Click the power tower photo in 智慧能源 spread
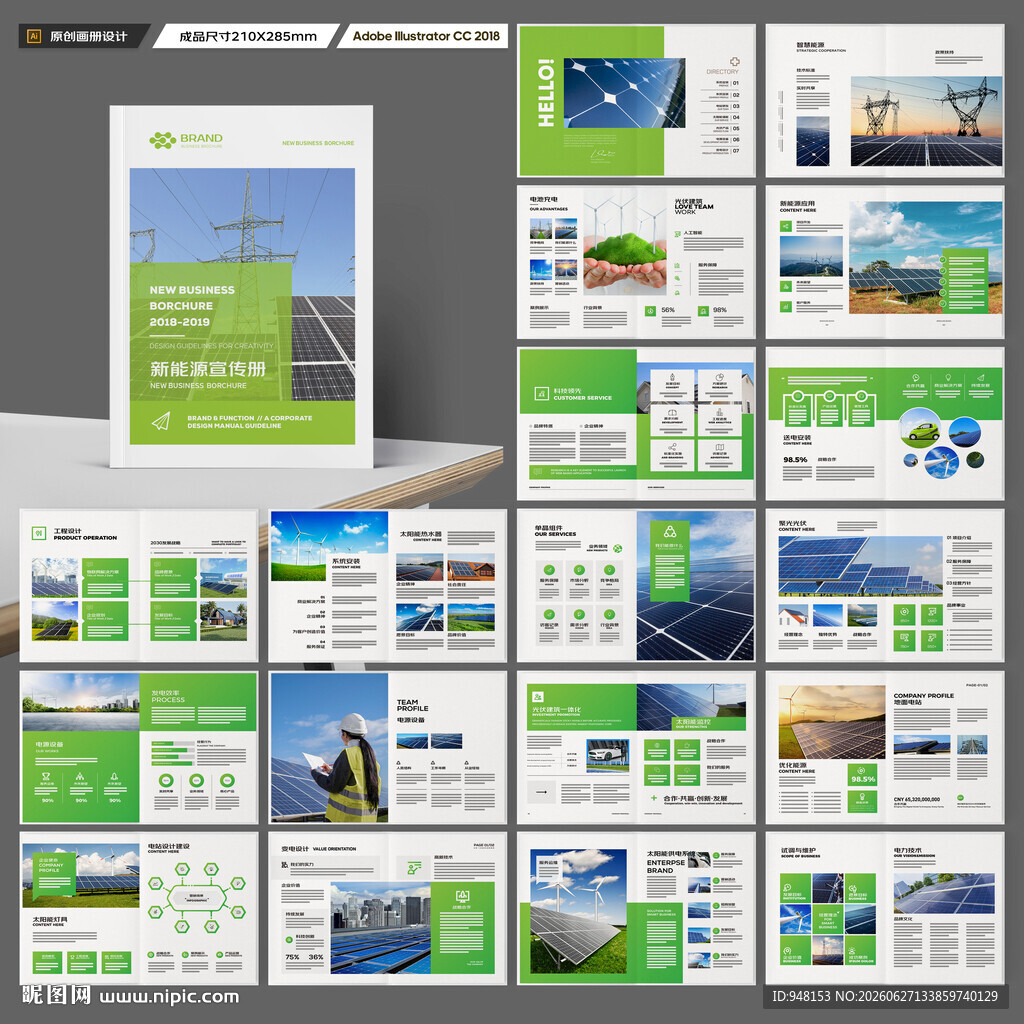Viewport: 1024px width, 1024px height. 926,121
